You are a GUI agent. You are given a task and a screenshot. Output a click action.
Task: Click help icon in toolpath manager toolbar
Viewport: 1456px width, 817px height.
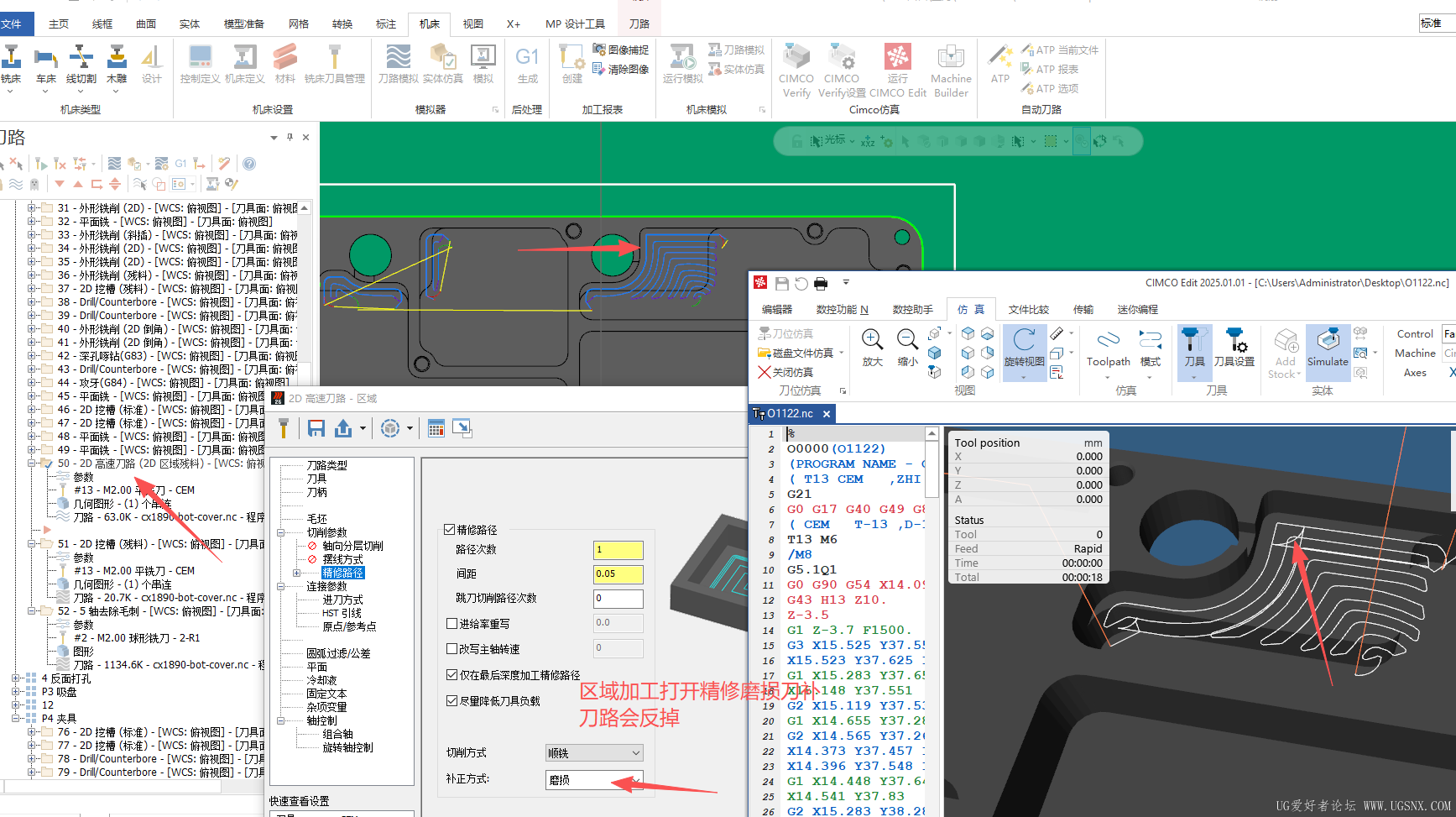(x=249, y=164)
